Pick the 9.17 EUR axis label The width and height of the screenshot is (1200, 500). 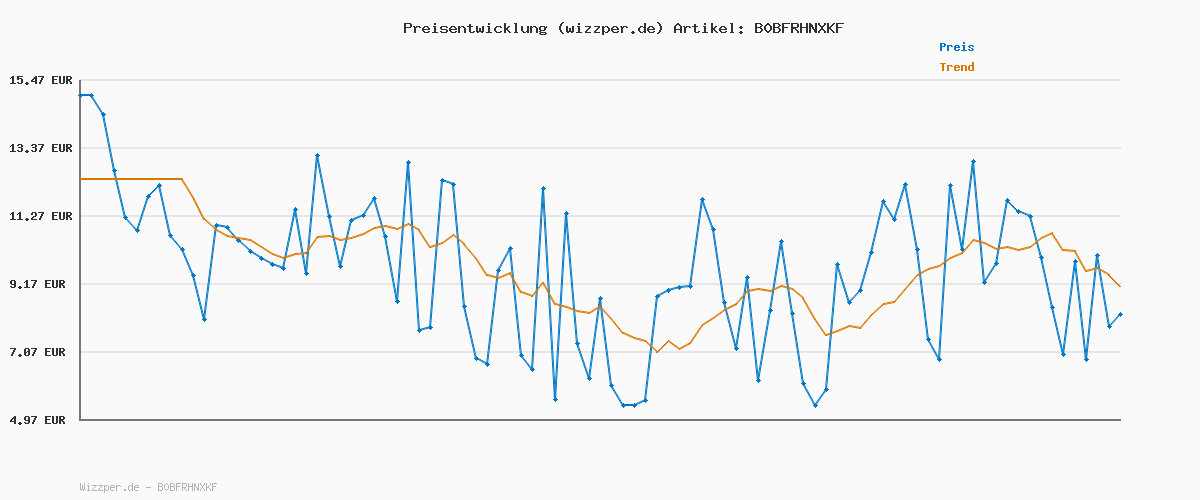[40, 284]
